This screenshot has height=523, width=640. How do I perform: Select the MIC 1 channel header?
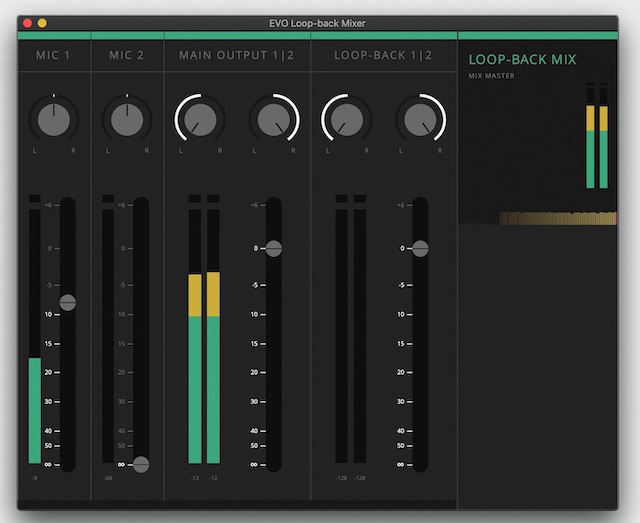pyautogui.click(x=54, y=55)
